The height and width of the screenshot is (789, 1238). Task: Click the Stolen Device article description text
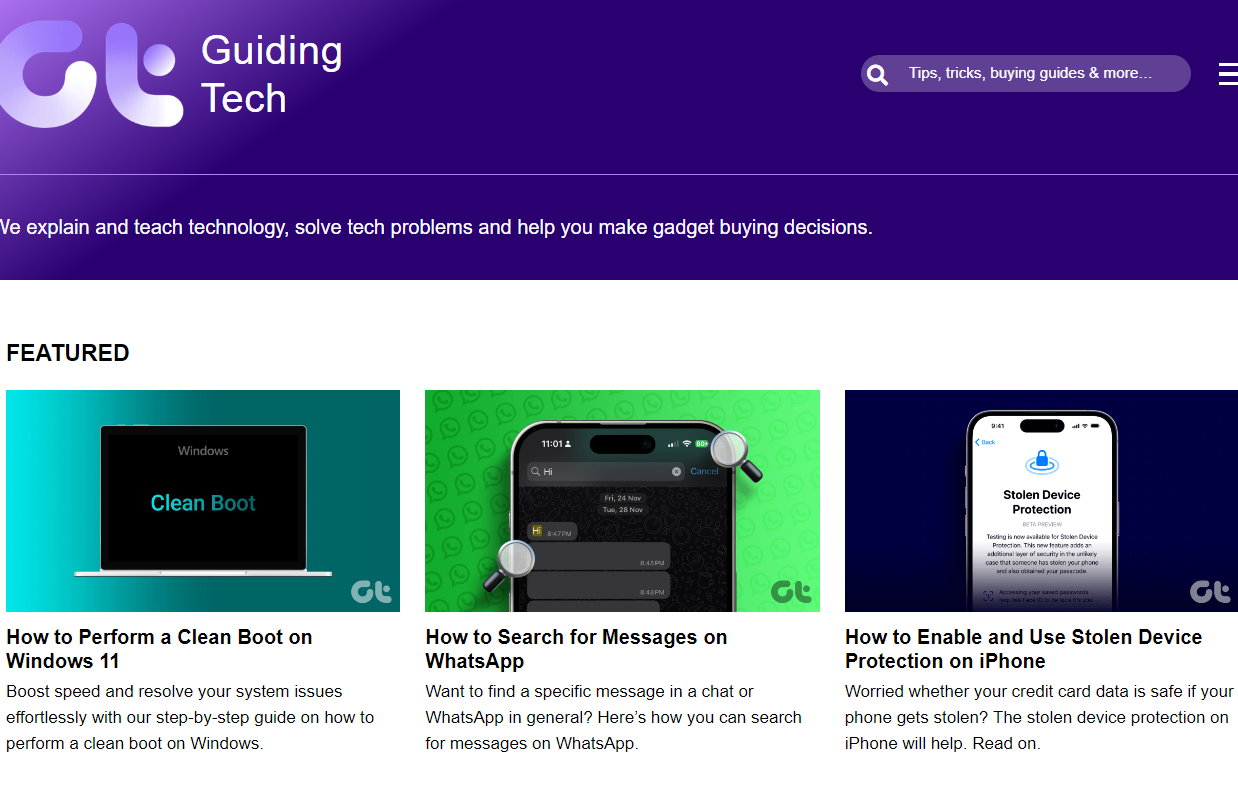point(1038,717)
